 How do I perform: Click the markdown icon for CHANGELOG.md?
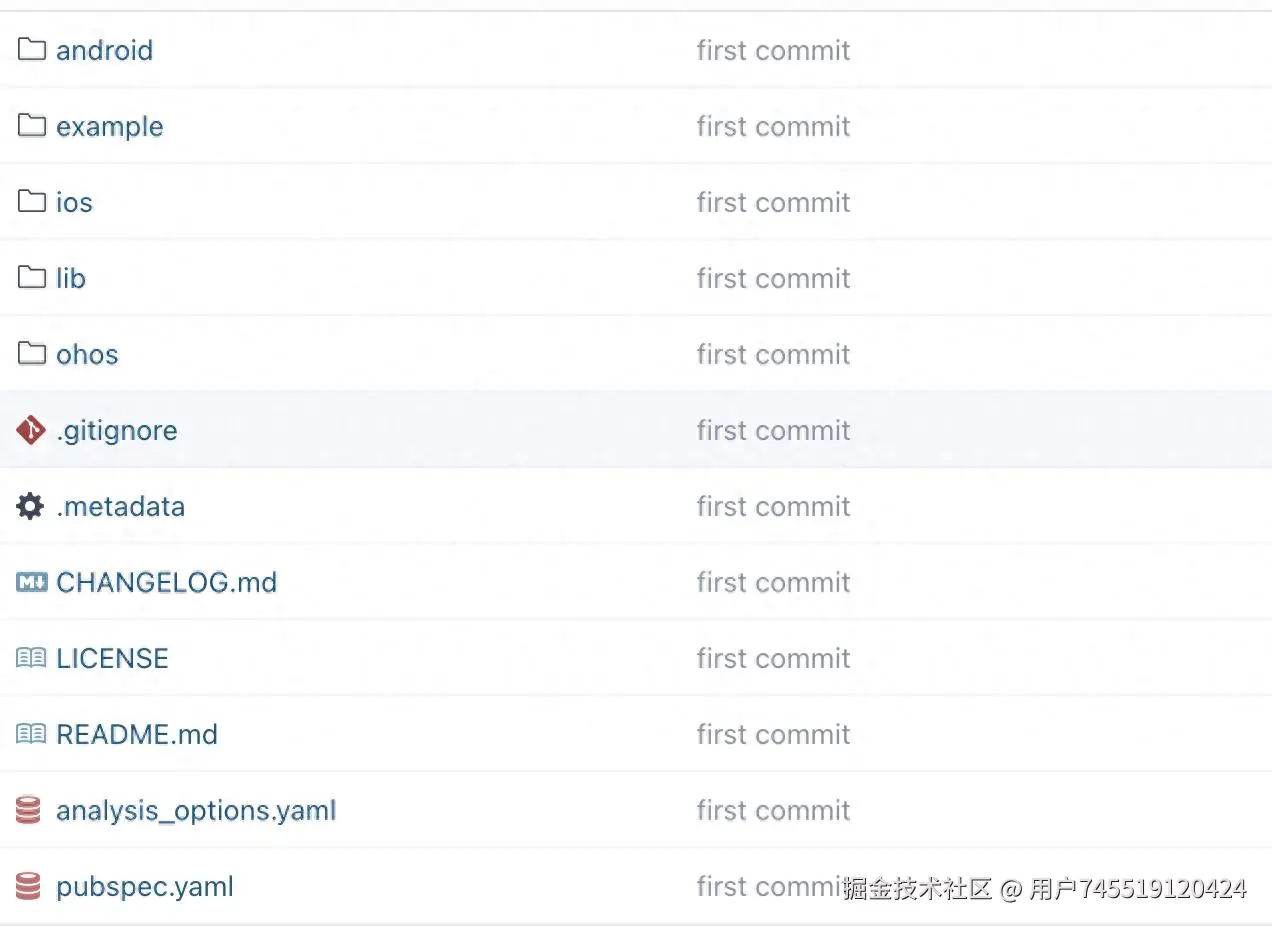pos(32,582)
